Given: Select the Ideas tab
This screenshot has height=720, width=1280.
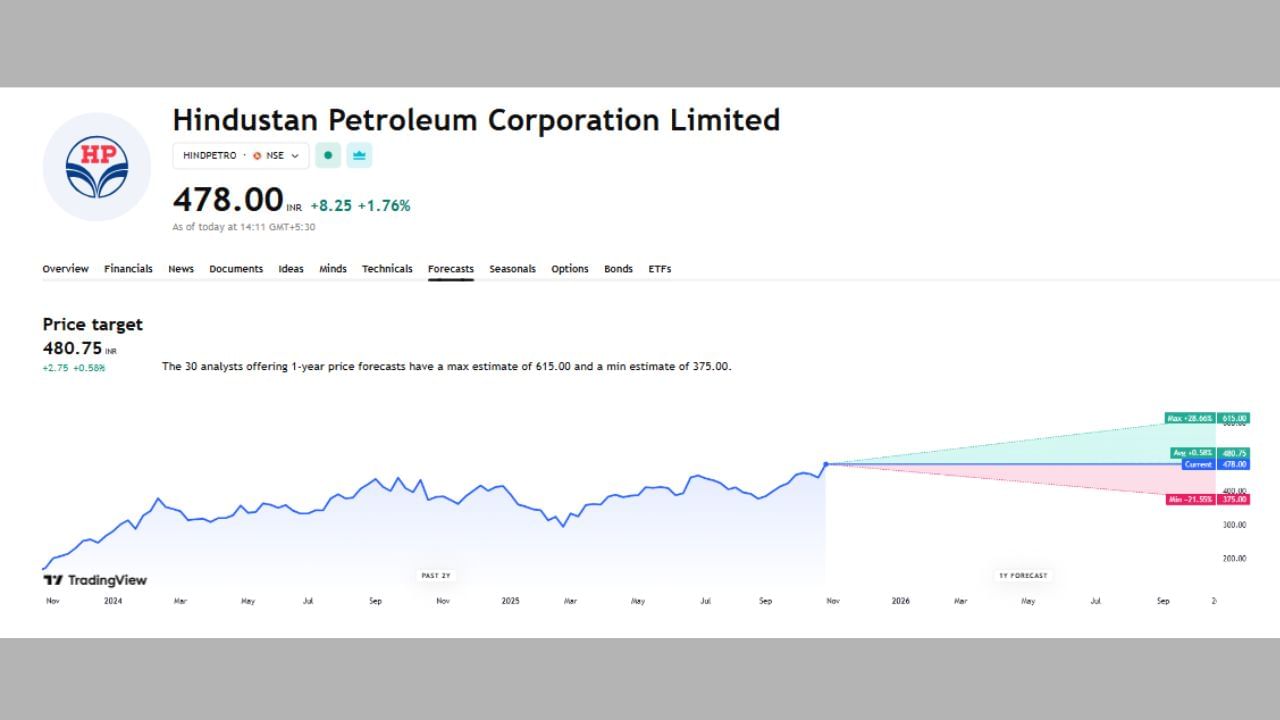Looking at the screenshot, I should tap(290, 268).
